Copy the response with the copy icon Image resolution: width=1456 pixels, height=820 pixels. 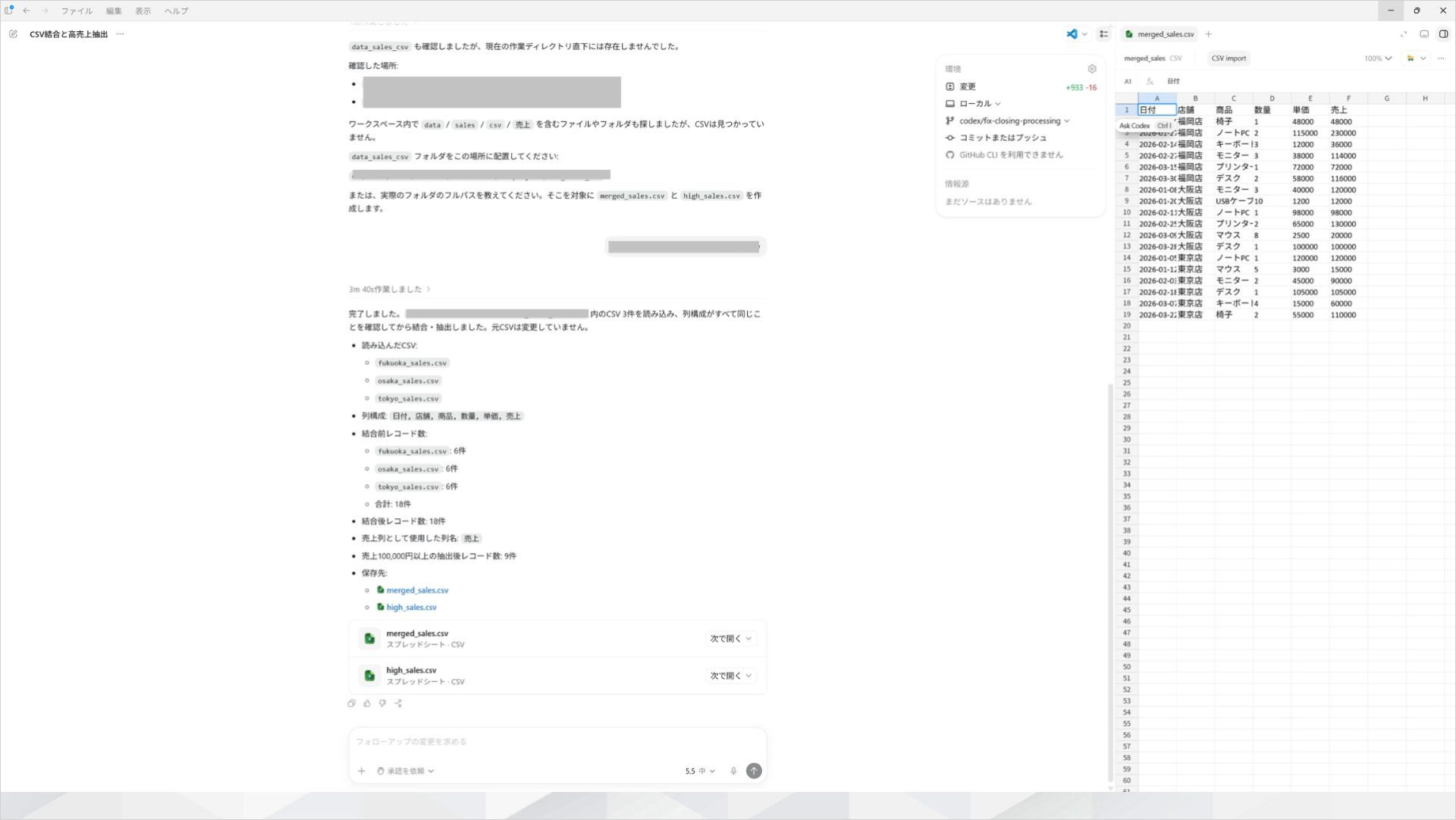352,703
